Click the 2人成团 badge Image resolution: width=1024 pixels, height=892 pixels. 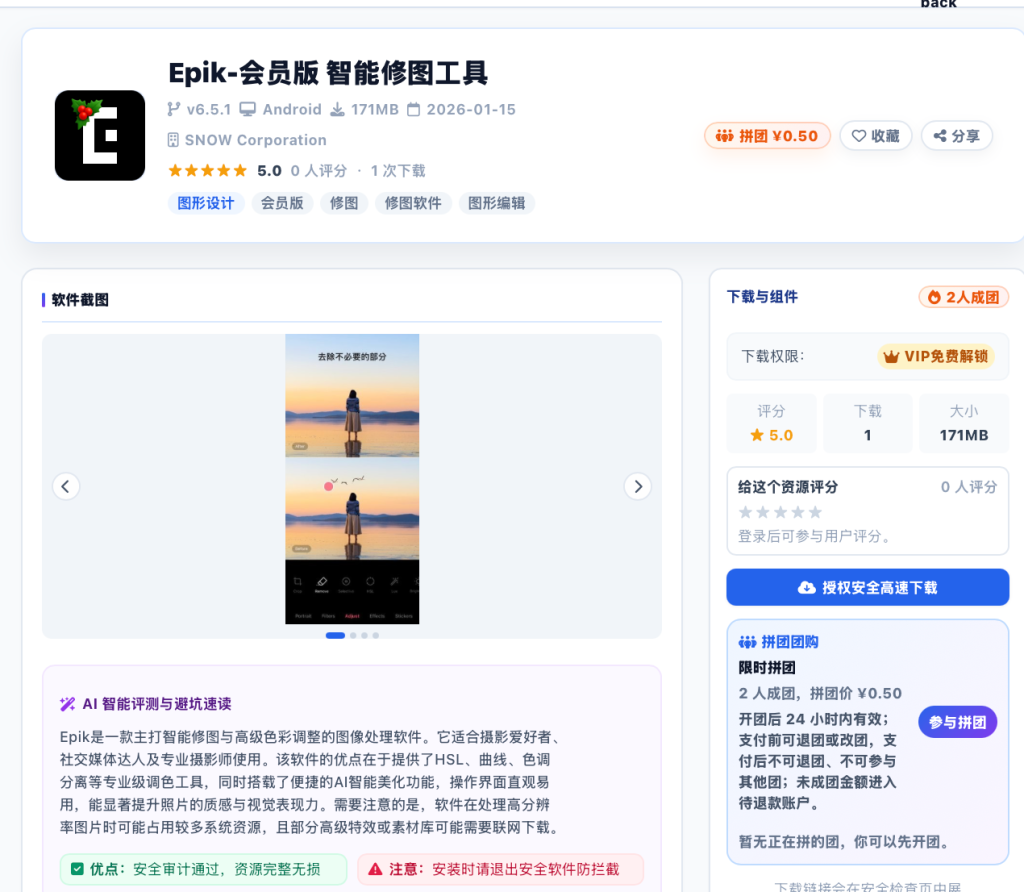[964, 297]
